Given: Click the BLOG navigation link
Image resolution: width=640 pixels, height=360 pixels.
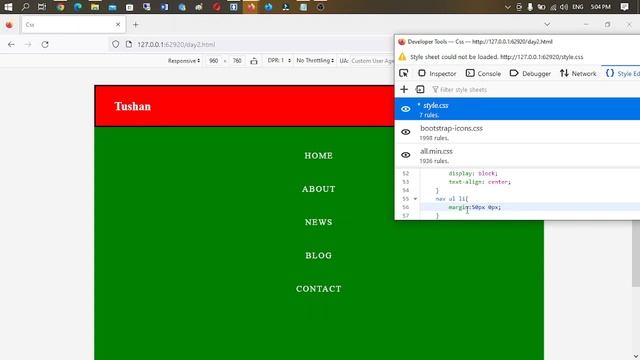Looking at the screenshot, I should (x=319, y=256).
